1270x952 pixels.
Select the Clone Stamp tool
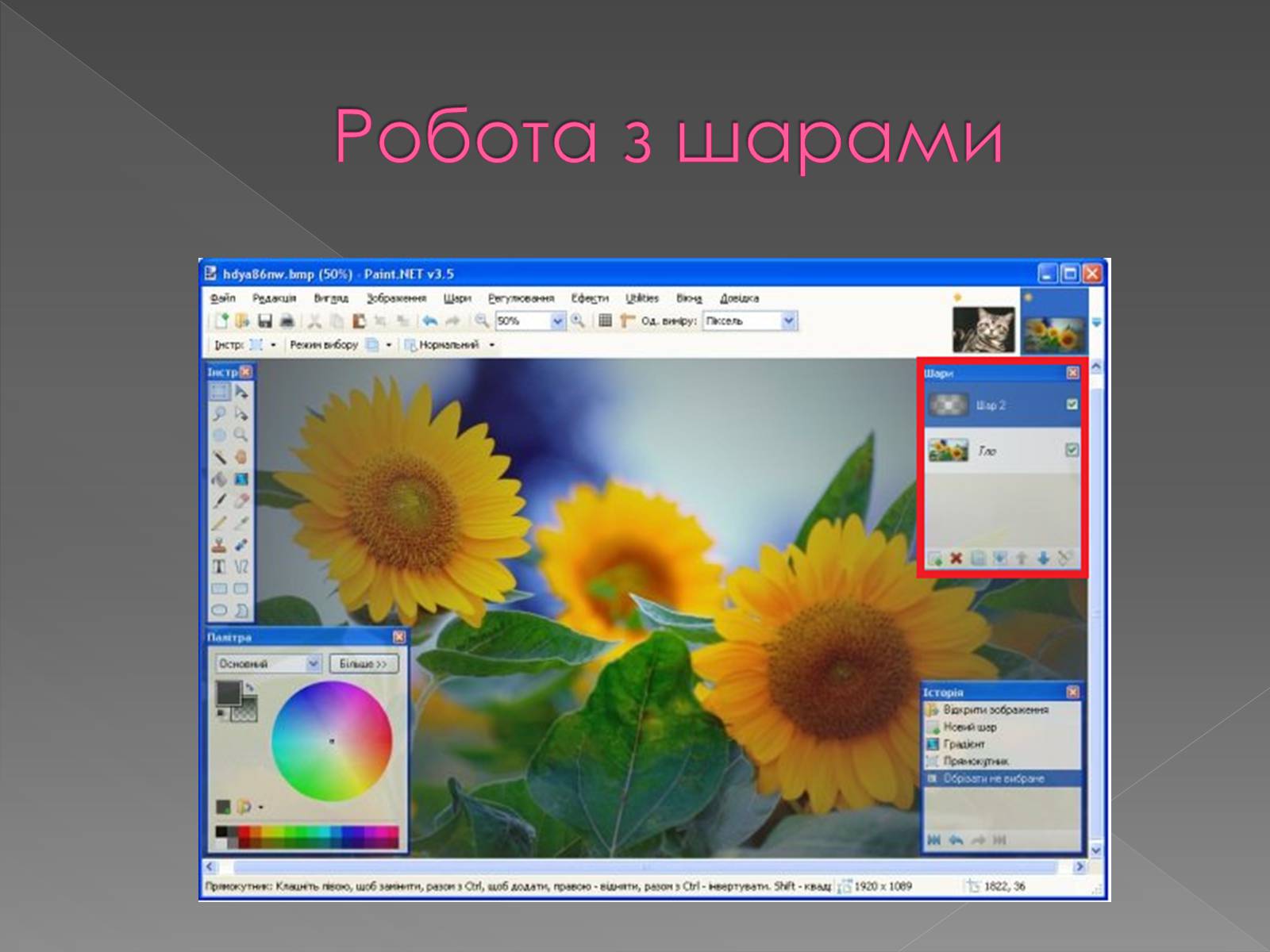[219, 545]
